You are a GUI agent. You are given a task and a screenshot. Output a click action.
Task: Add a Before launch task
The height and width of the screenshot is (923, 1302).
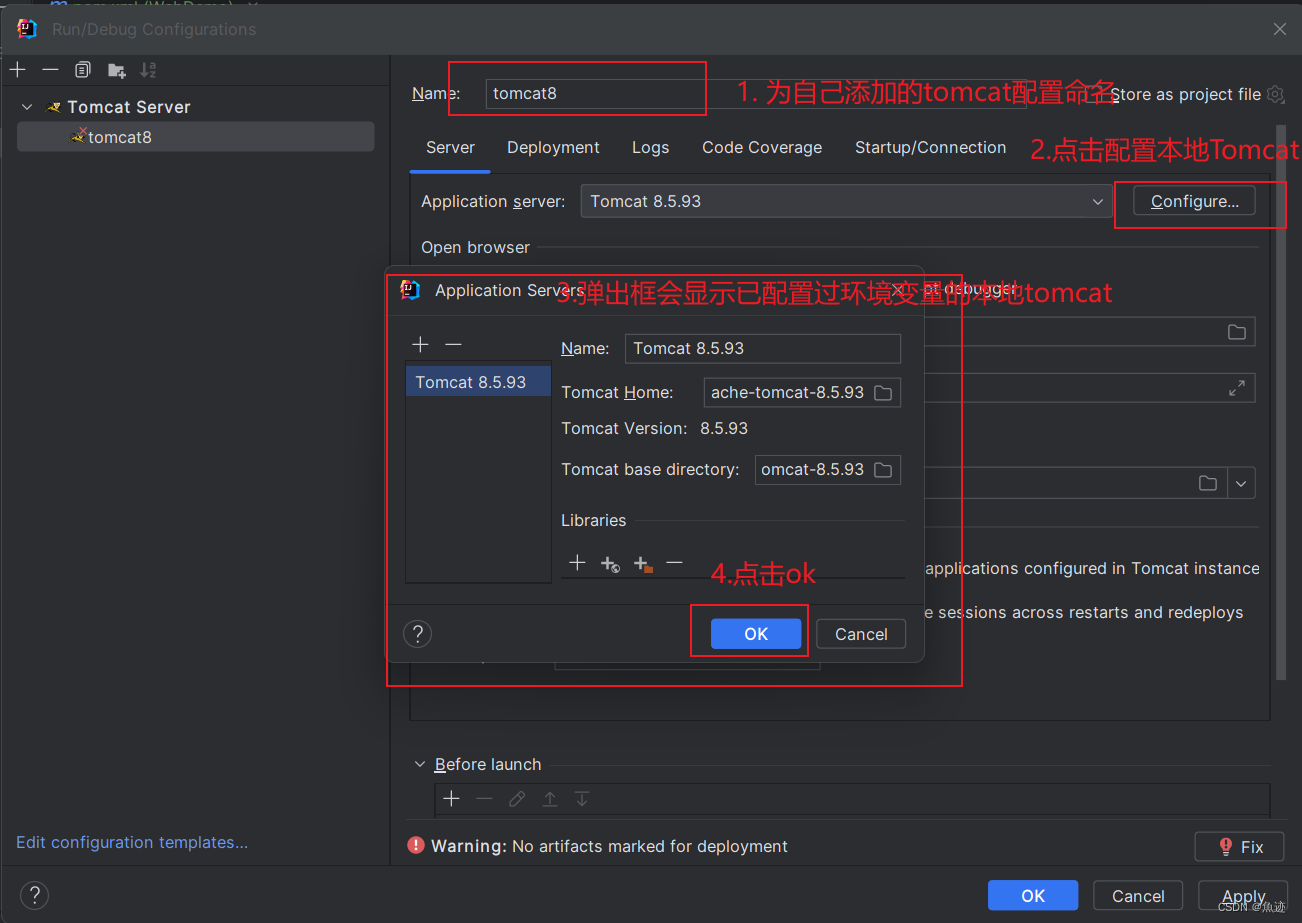click(452, 799)
